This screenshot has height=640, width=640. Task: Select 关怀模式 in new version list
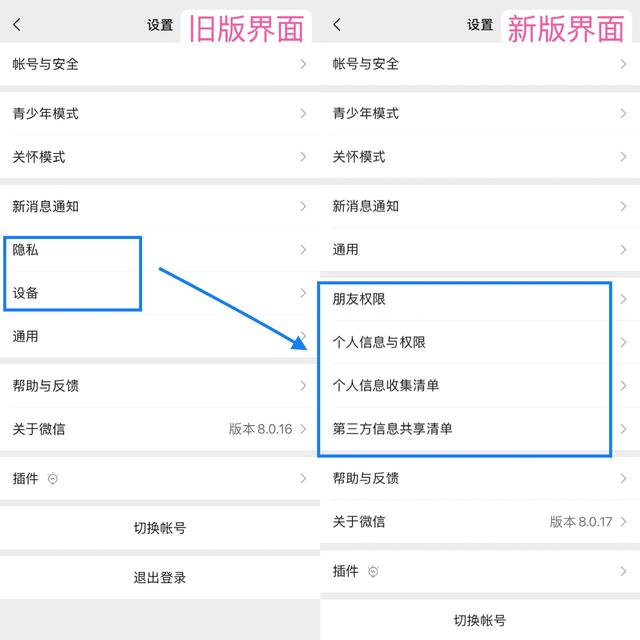pyautogui.click(x=480, y=157)
